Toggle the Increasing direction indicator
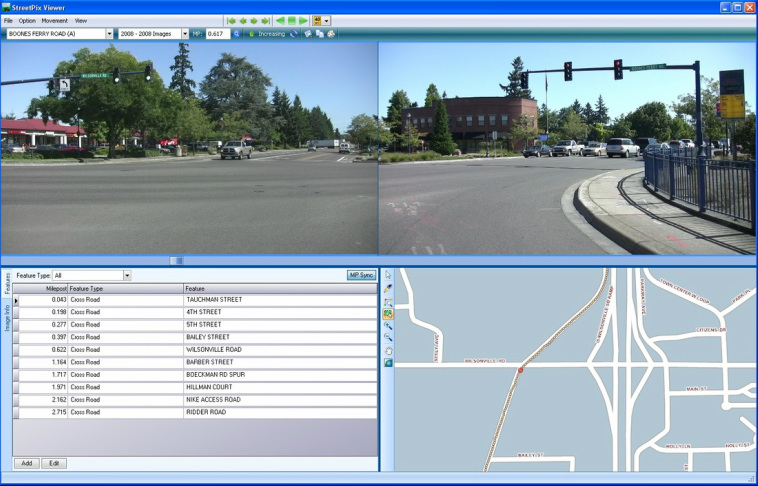The image size is (758, 486). click(267, 34)
